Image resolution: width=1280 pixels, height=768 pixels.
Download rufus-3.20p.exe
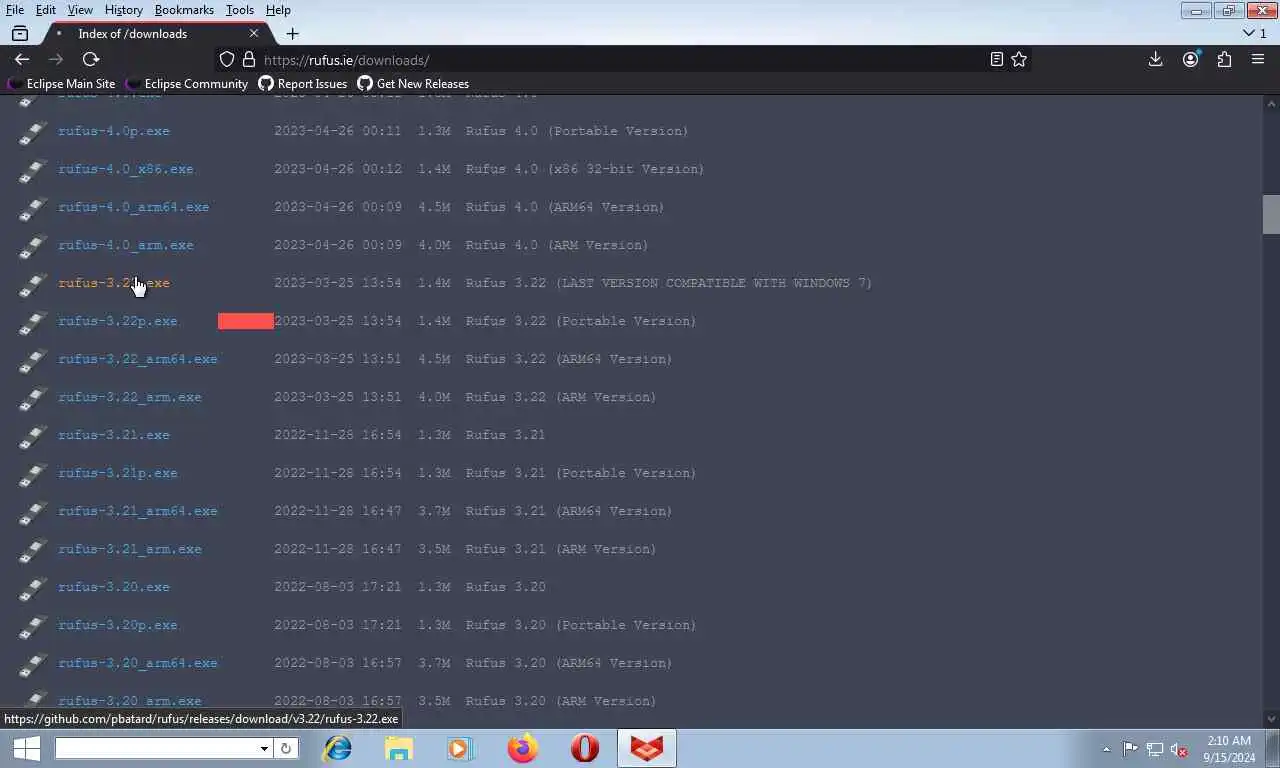pyautogui.click(x=118, y=625)
